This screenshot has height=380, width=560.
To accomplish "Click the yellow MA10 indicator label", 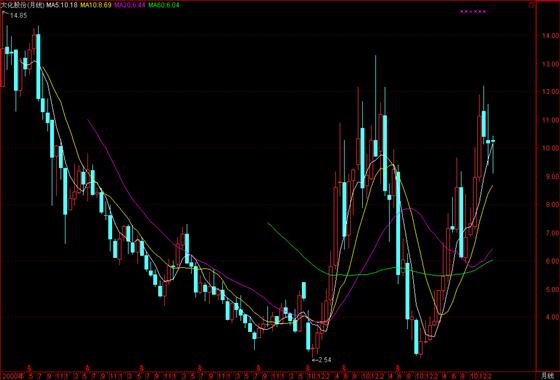I will pos(96,5).
